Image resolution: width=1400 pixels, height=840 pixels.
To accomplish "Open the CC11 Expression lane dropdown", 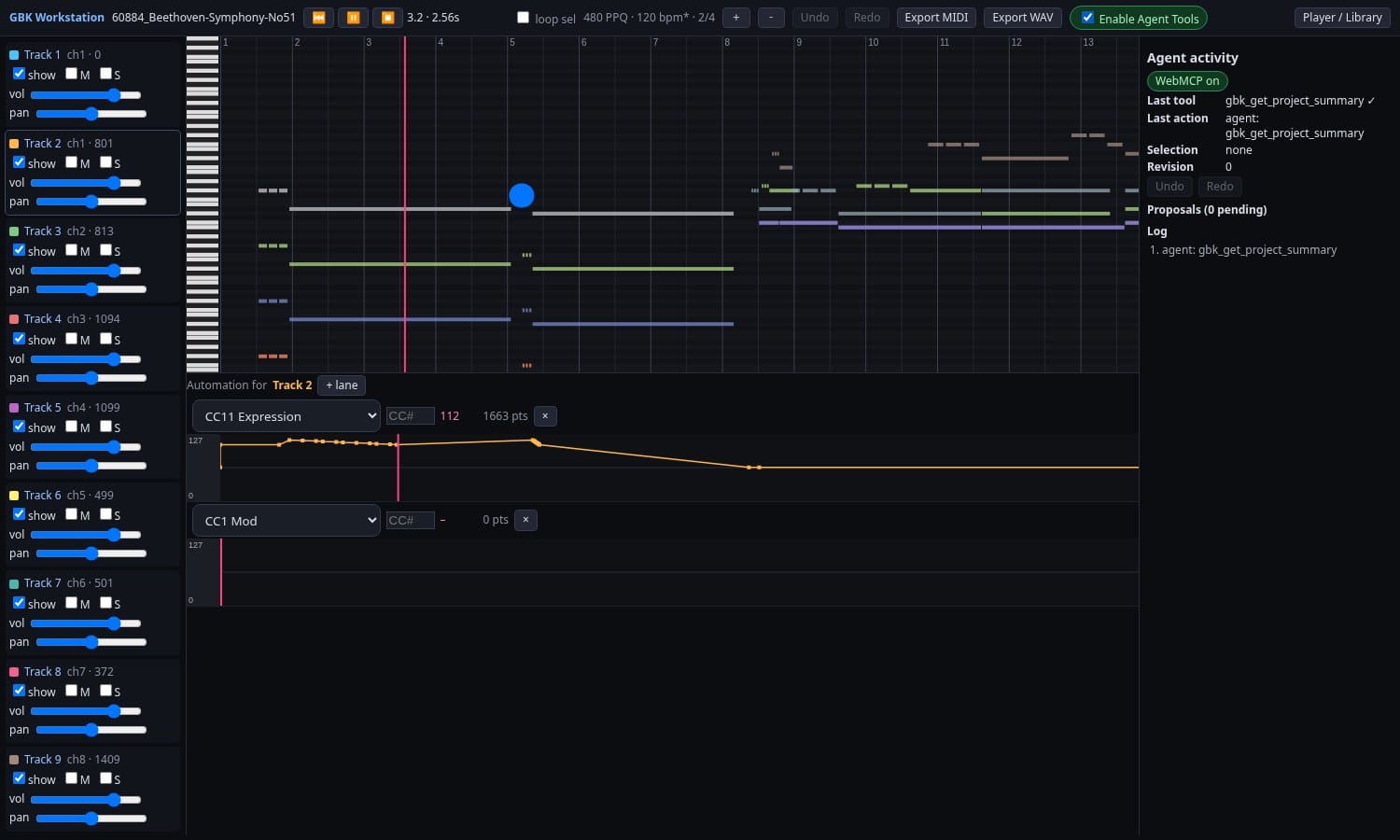I will pos(286,416).
